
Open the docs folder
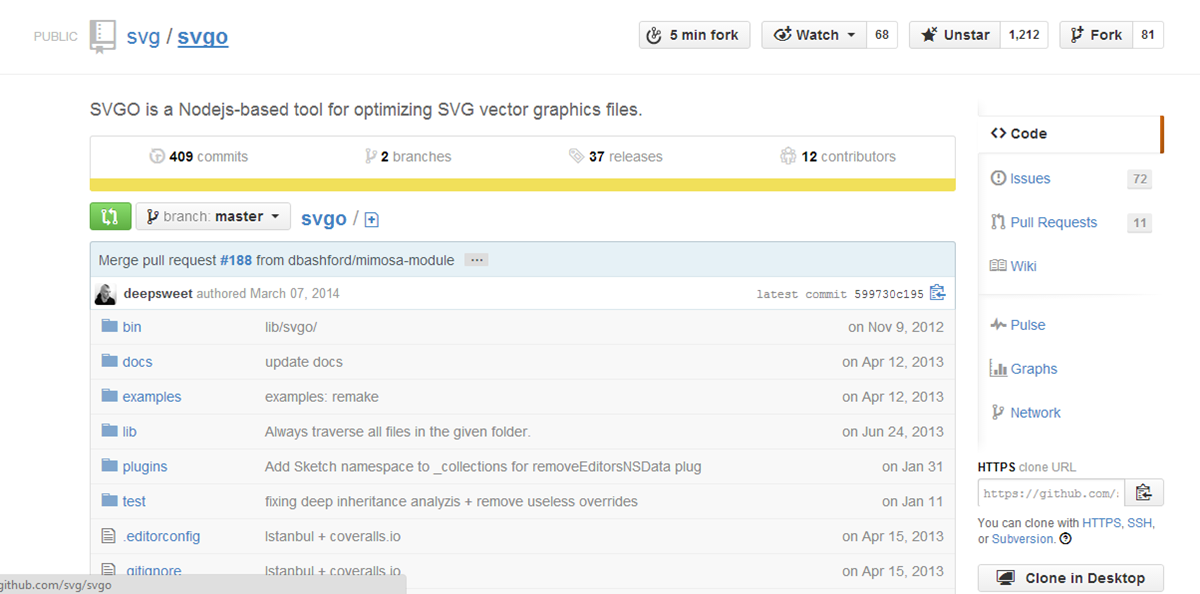(x=137, y=362)
